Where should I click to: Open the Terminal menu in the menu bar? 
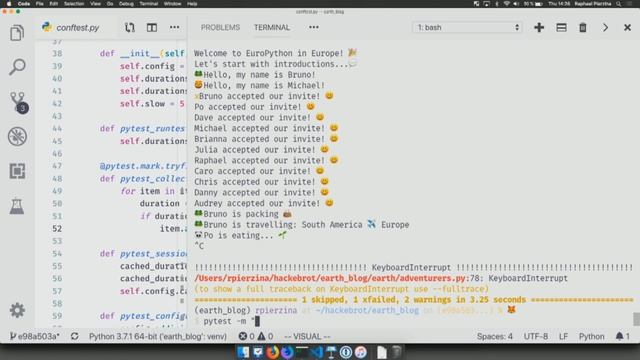click(x=149, y=4)
